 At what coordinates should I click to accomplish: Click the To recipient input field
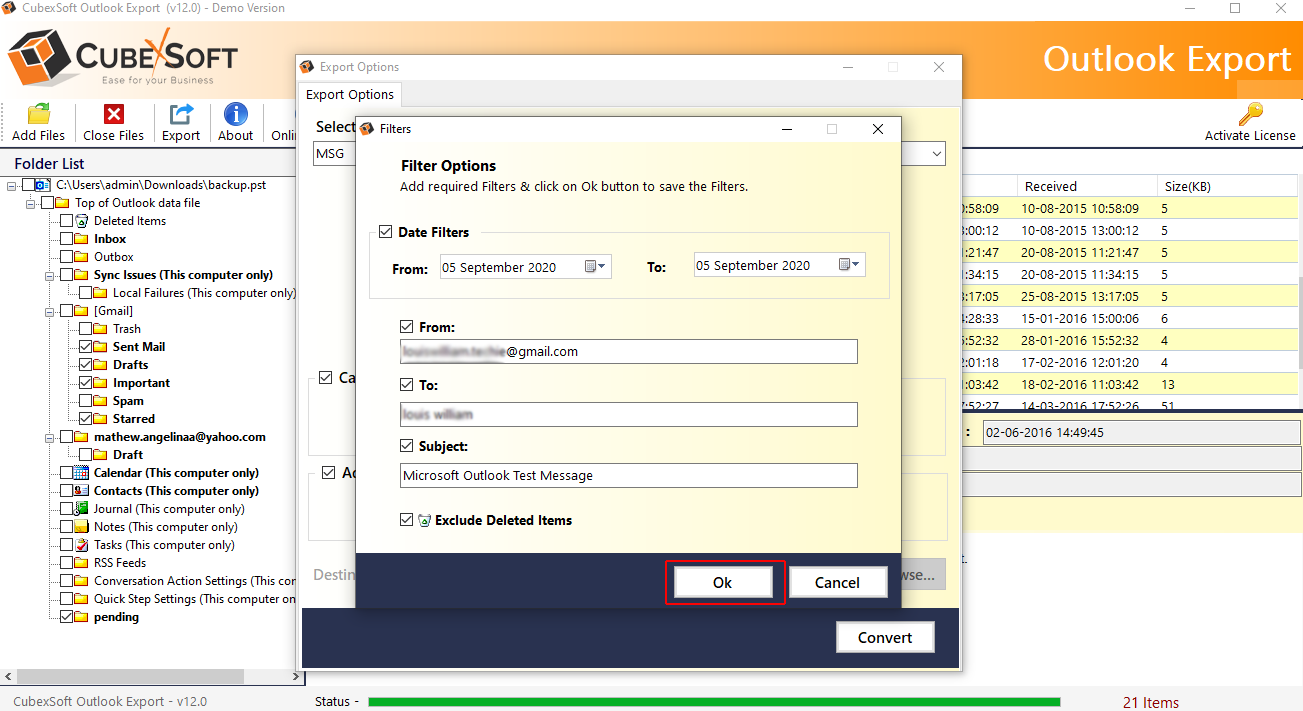click(628, 414)
